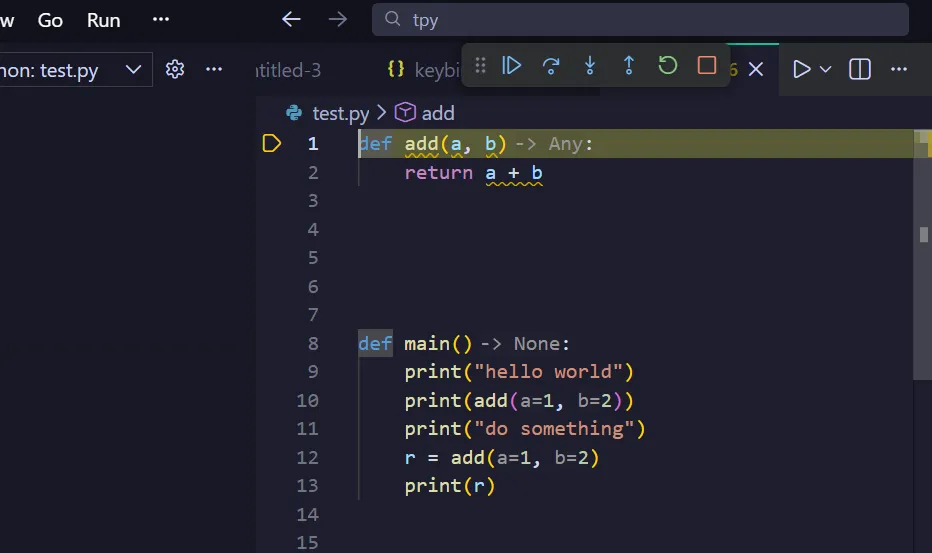Screen dimensions: 932x553
Task: Toggle breakpoint marker on line 1
Action: pyautogui.click(x=272, y=143)
